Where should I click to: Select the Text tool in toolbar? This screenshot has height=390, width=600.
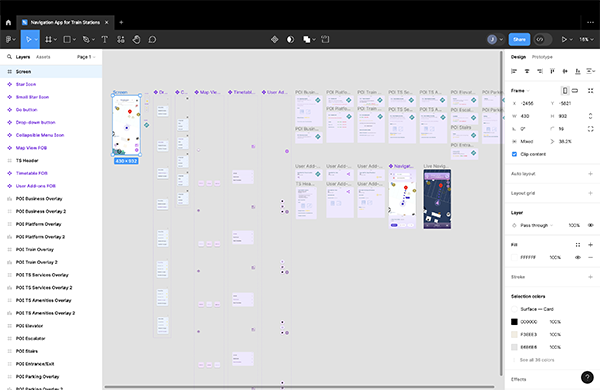tap(104, 39)
